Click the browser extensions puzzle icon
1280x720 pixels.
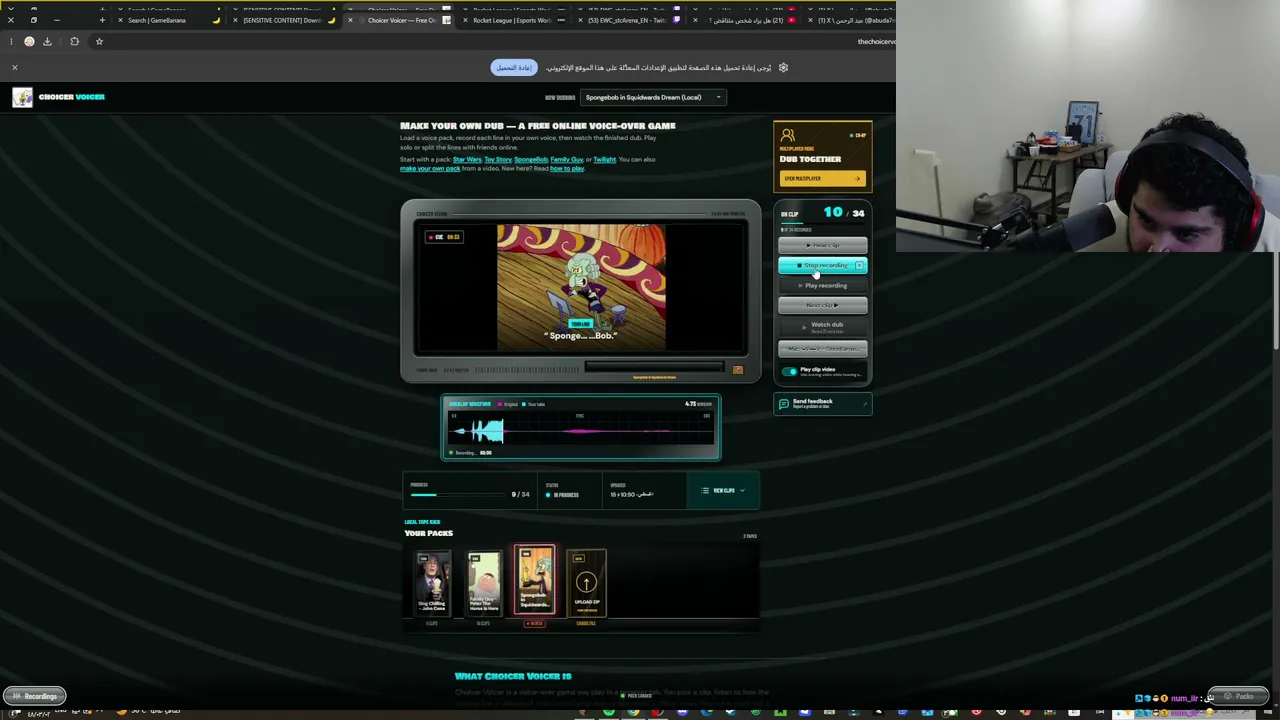(x=74, y=41)
